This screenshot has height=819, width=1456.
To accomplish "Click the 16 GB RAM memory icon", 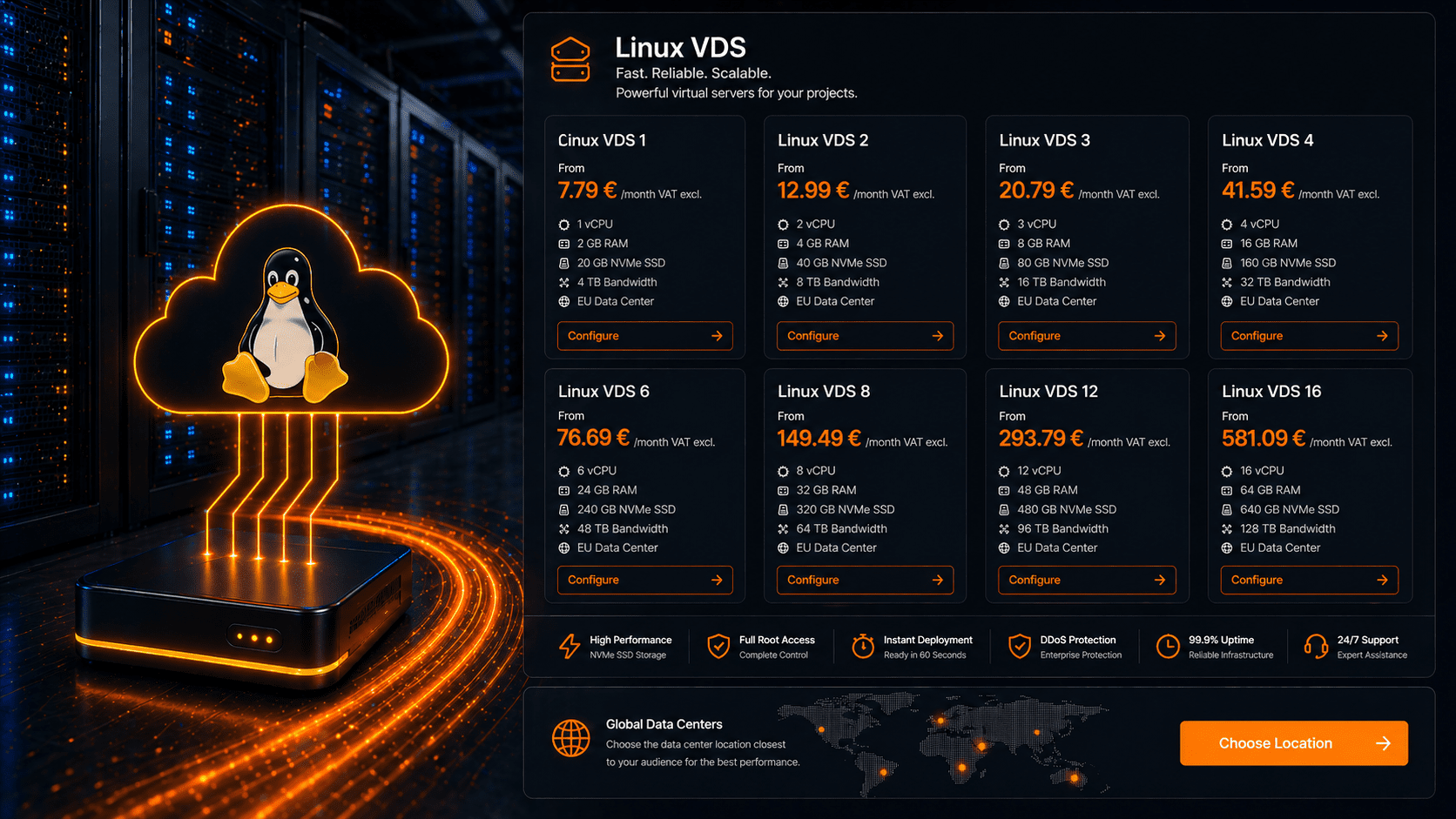I will 1227,244.
